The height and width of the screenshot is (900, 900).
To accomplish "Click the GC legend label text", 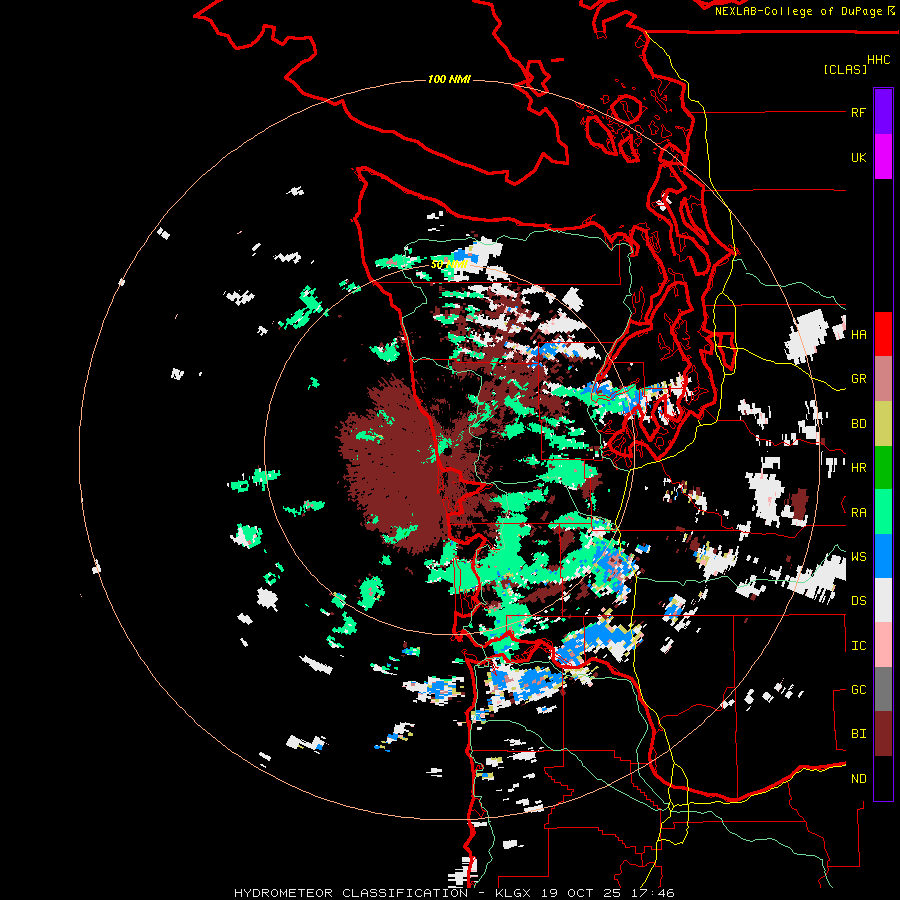I will [x=858, y=689].
